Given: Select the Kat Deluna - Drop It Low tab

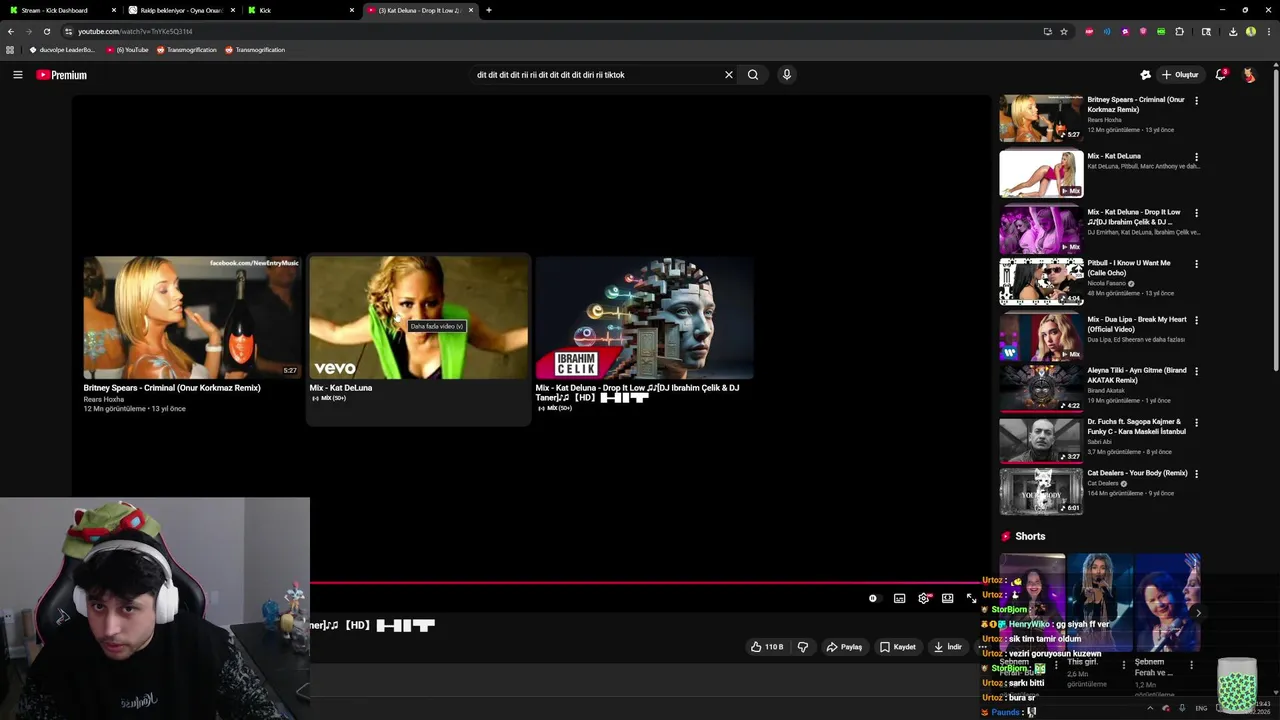Looking at the screenshot, I should (420, 10).
